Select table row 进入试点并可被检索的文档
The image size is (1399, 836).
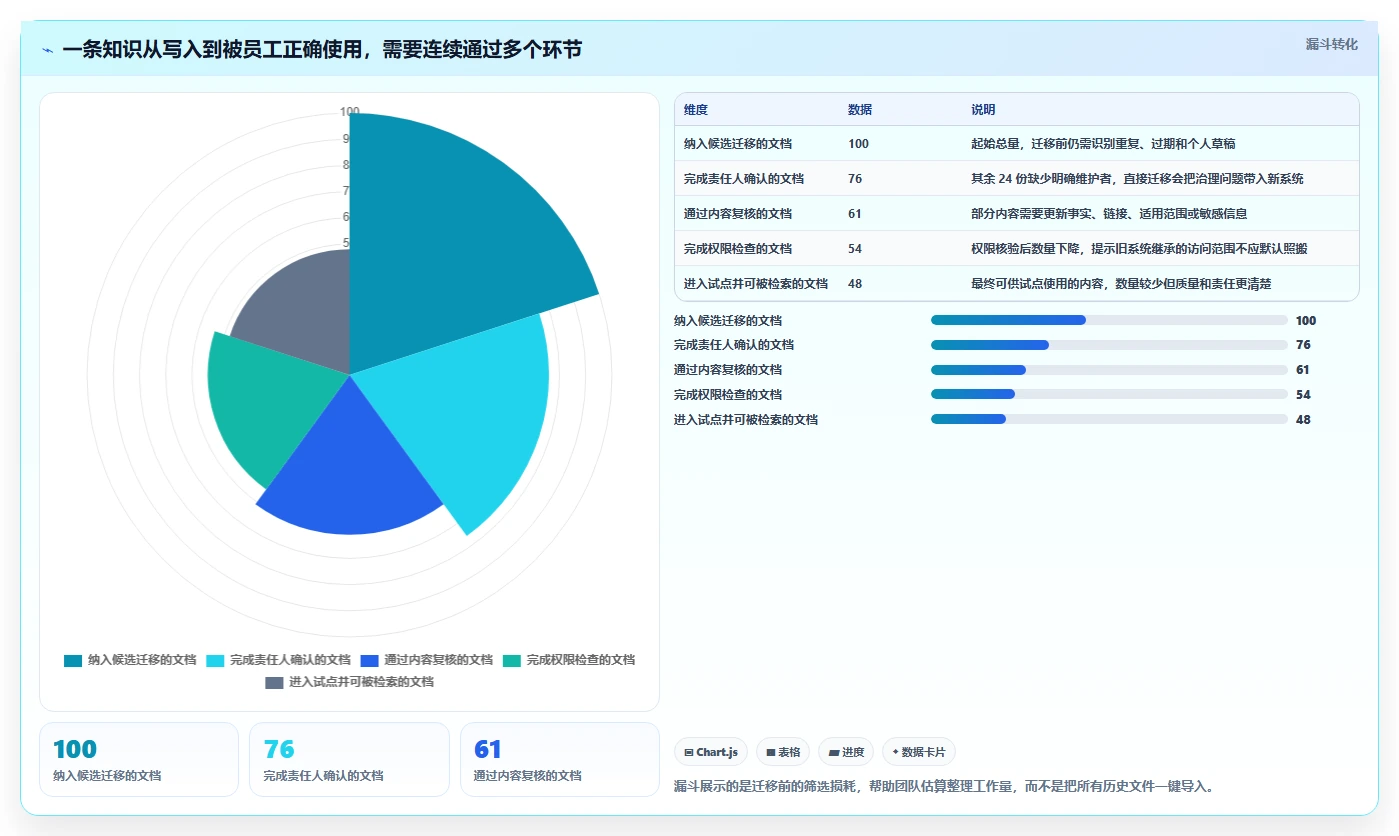tap(1017, 283)
